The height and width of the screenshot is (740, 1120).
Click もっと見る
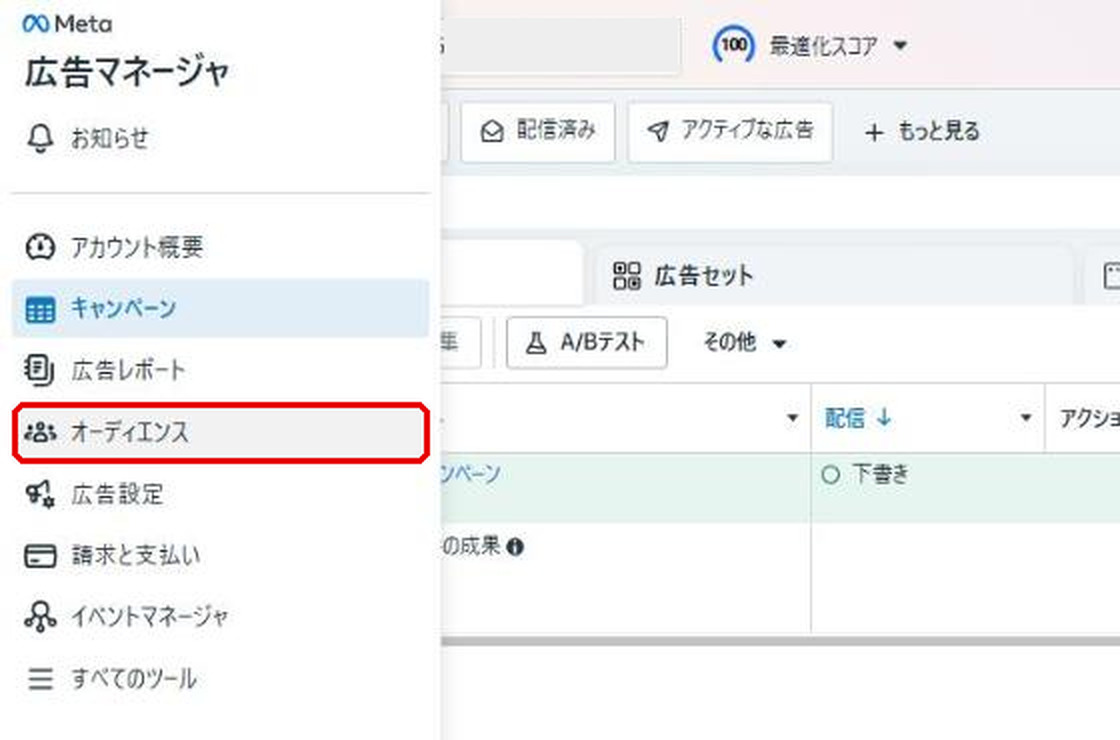point(922,132)
